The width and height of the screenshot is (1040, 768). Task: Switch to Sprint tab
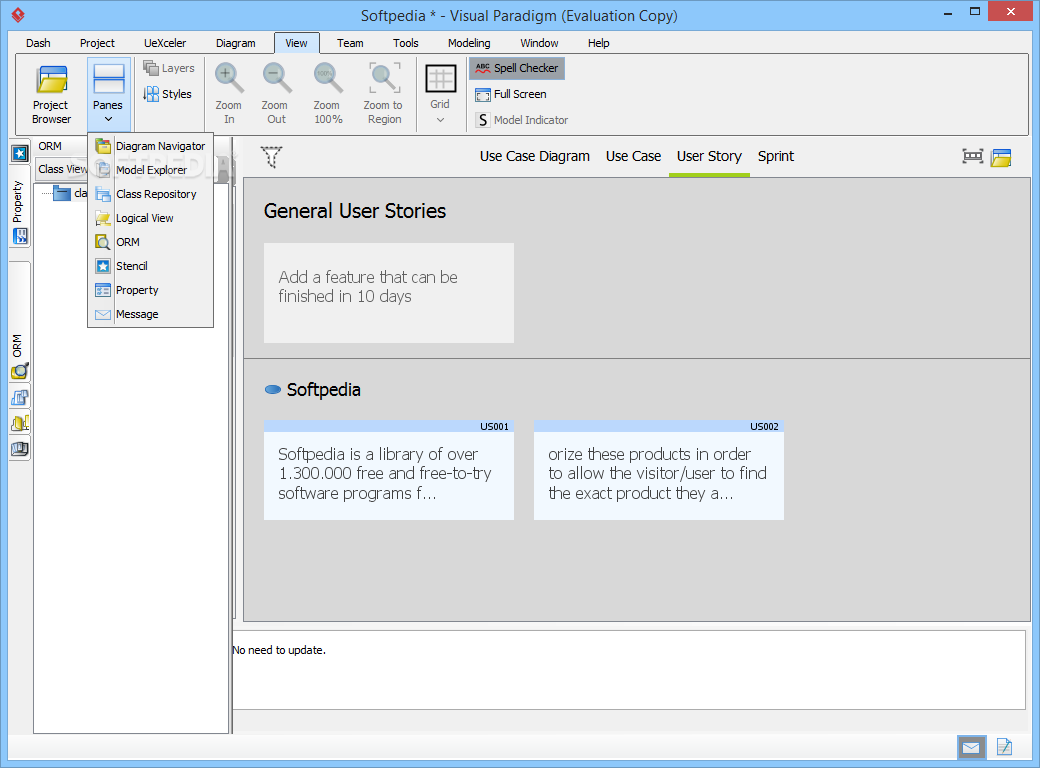click(776, 157)
